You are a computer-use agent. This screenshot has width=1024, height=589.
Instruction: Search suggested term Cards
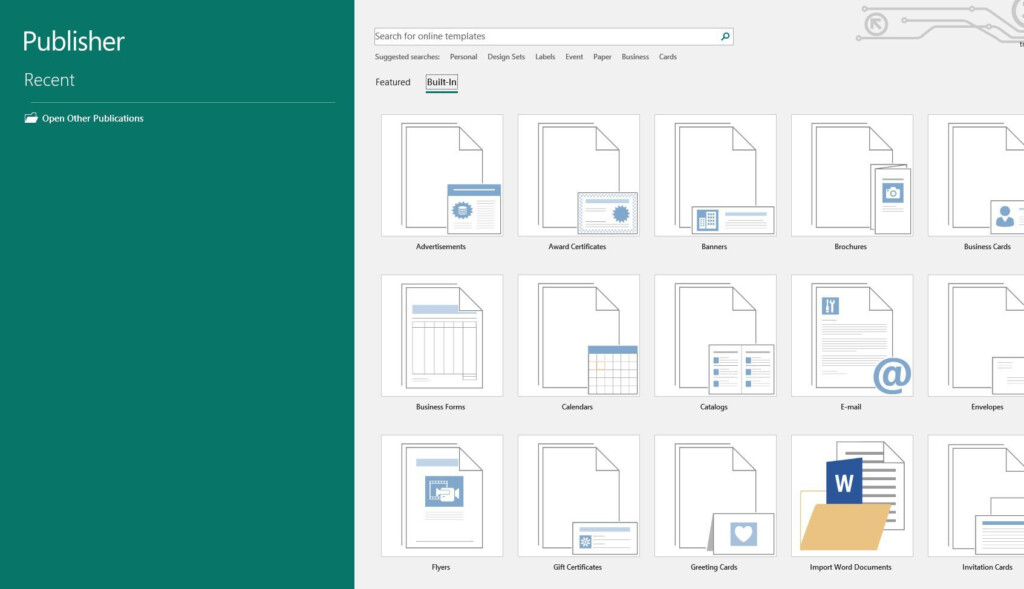tap(667, 57)
